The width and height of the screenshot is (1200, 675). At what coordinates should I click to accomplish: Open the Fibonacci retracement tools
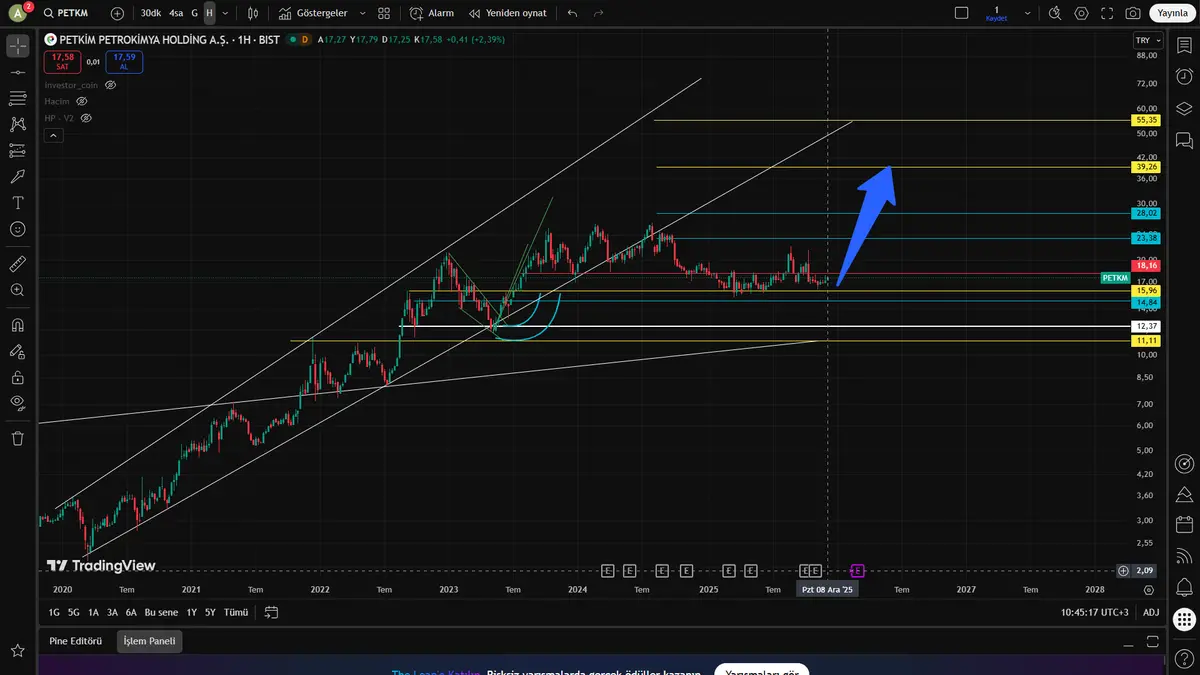pyautogui.click(x=17, y=99)
